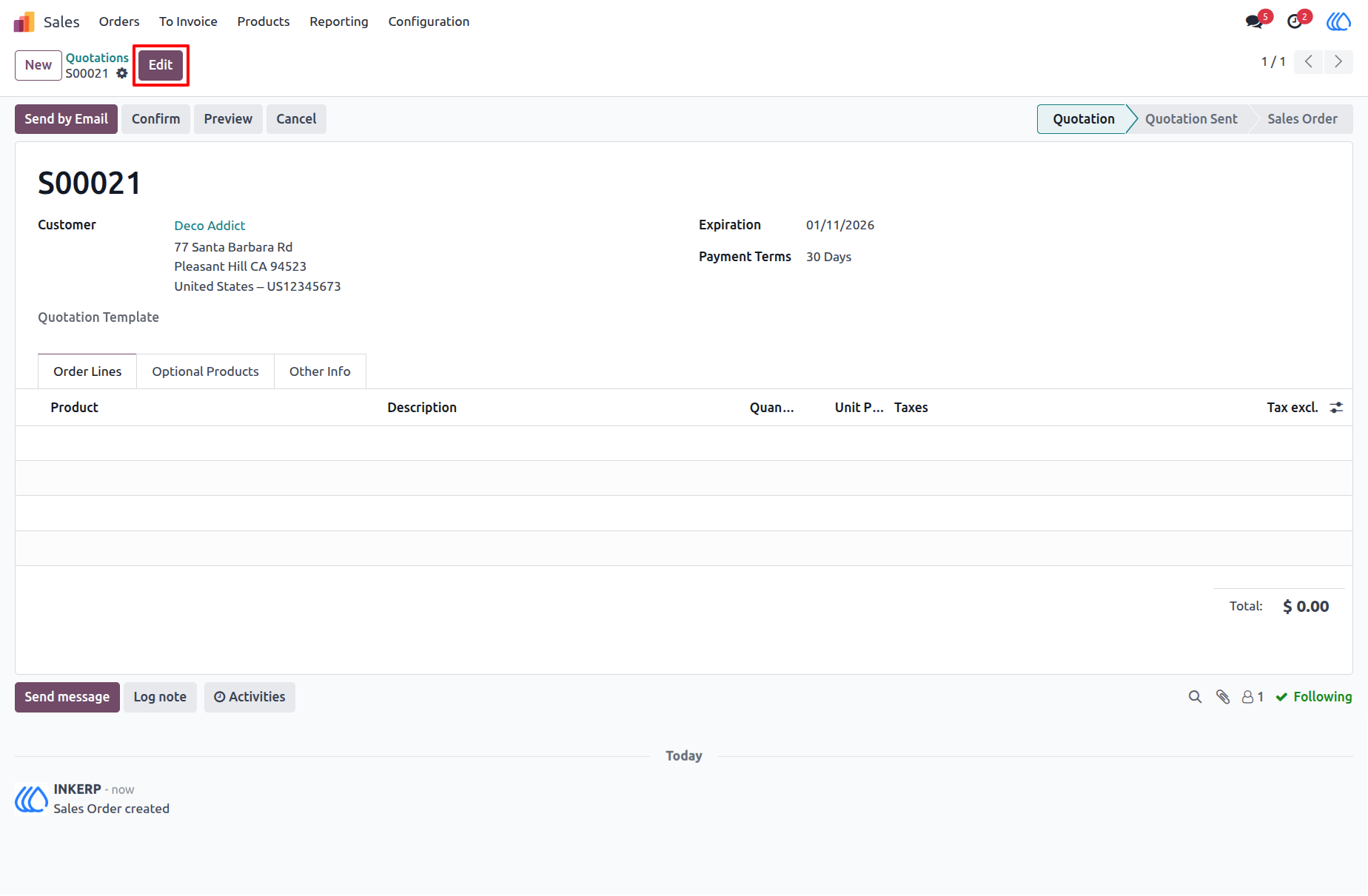Click the pager counter 1 / 1
Viewport: 1368px width, 896px height.
click(1273, 61)
